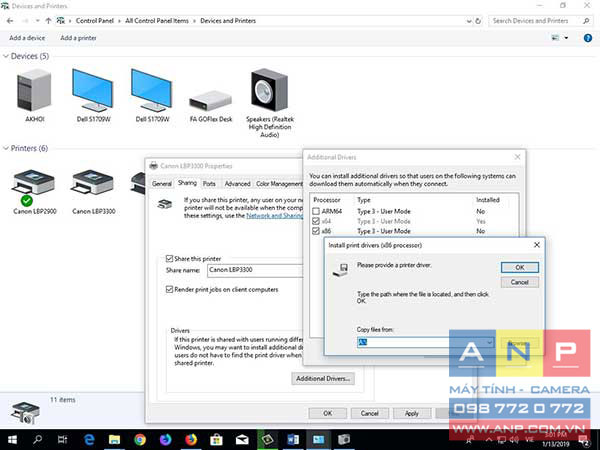Select the Canon LBP3300 printer icon
Image resolution: width=600 pixels, height=450 pixels.
click(x=93, y=182)
